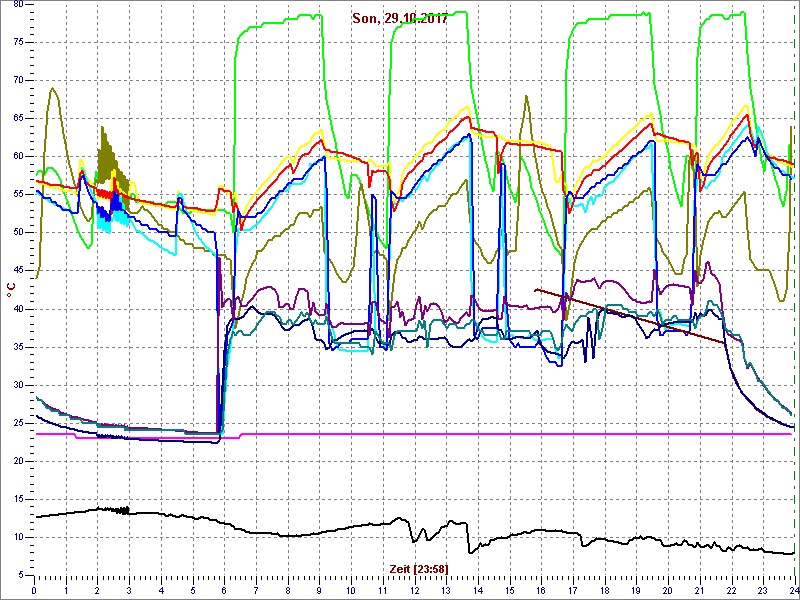This screenshot has width=800, height=600.
Task: Select the 65 value on the temperature axis
Action: [19, 118]
